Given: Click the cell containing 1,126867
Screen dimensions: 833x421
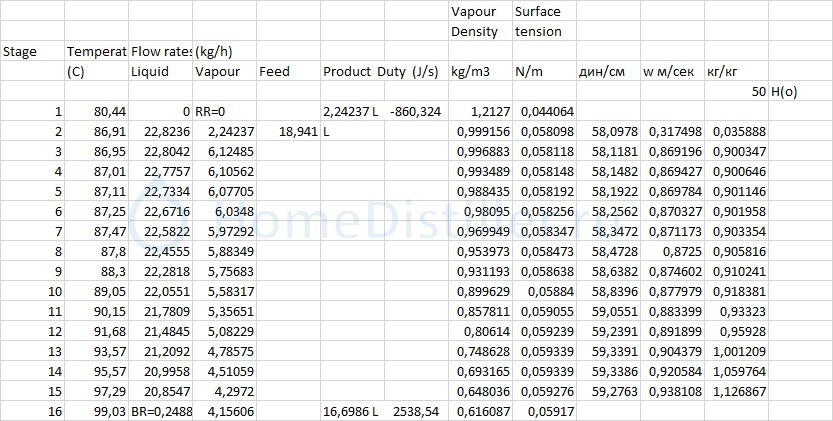Looking at the screenshot, I should click(735, 391).
